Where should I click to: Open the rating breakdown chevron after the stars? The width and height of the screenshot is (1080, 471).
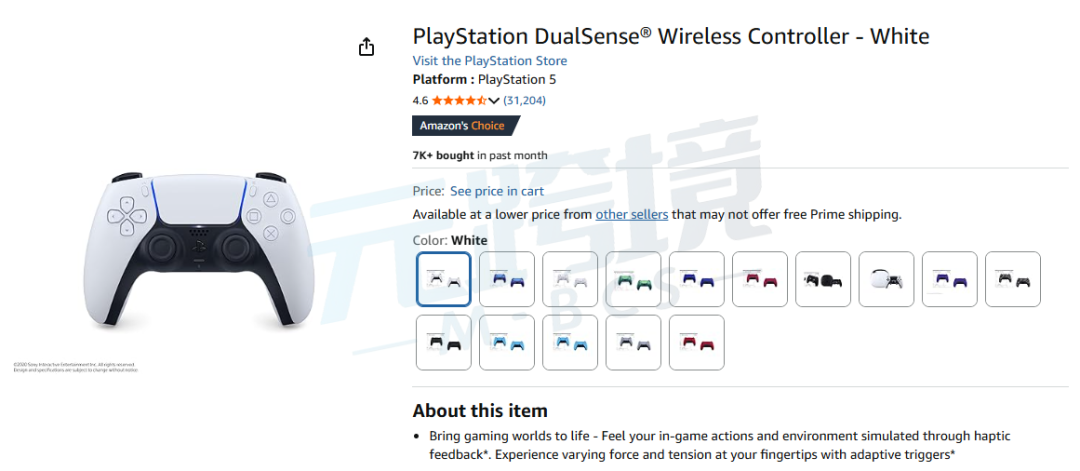pyautogui.click(x=493, y=101)
